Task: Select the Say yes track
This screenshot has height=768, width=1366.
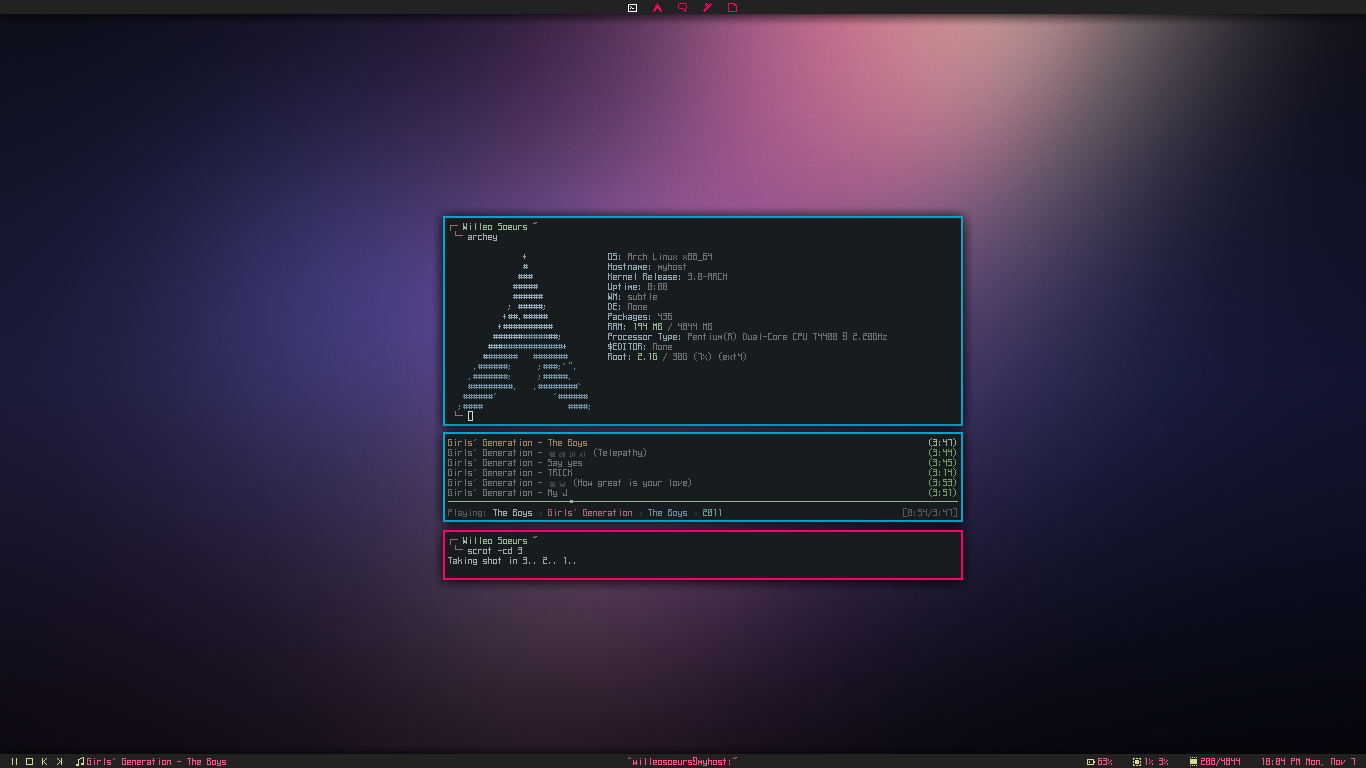Action: click(x=702, y=463)
